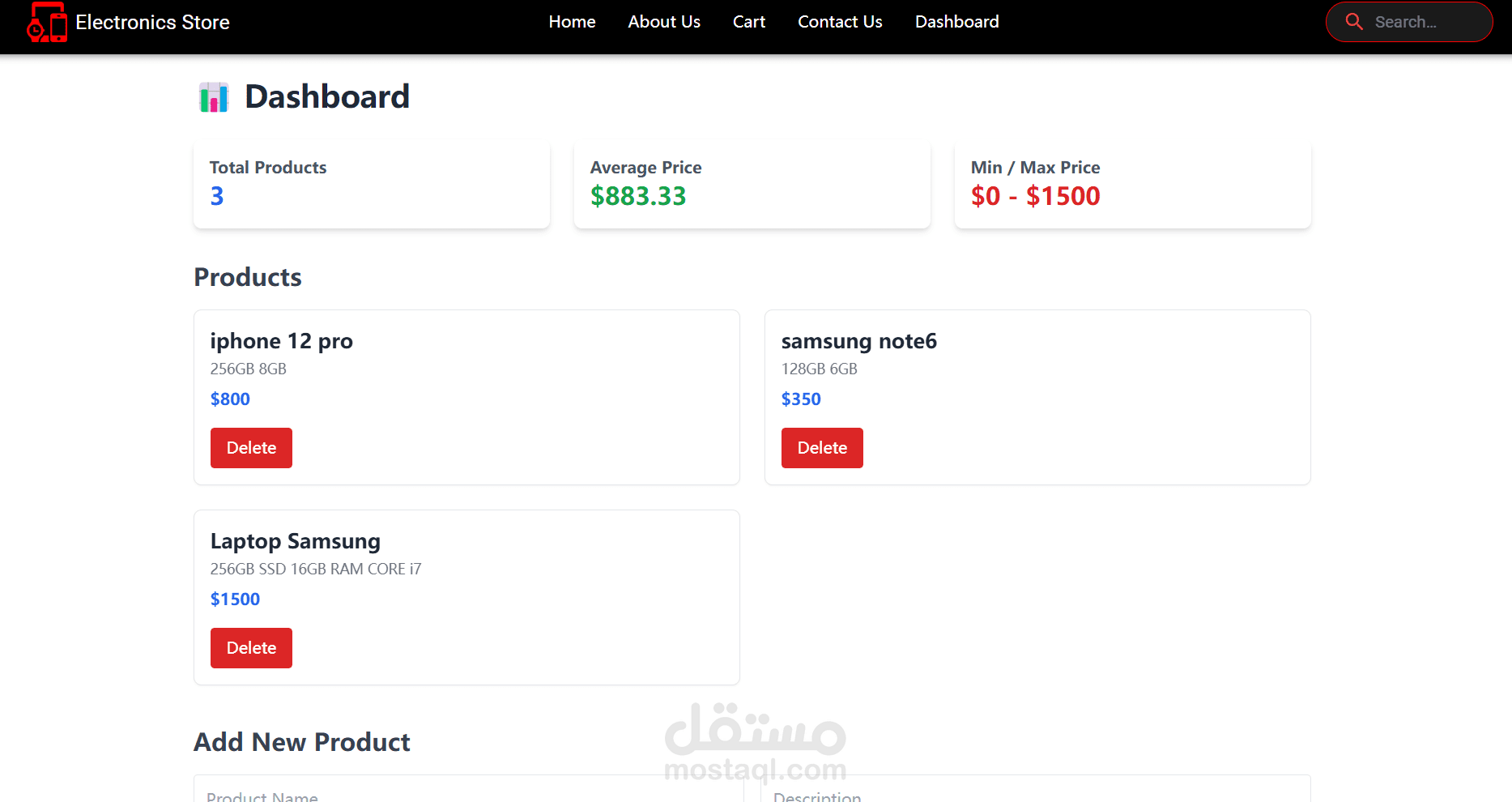Click the Dashboard bar chart icon
The height and width of the screenshot is (802, 1512).
214,97
